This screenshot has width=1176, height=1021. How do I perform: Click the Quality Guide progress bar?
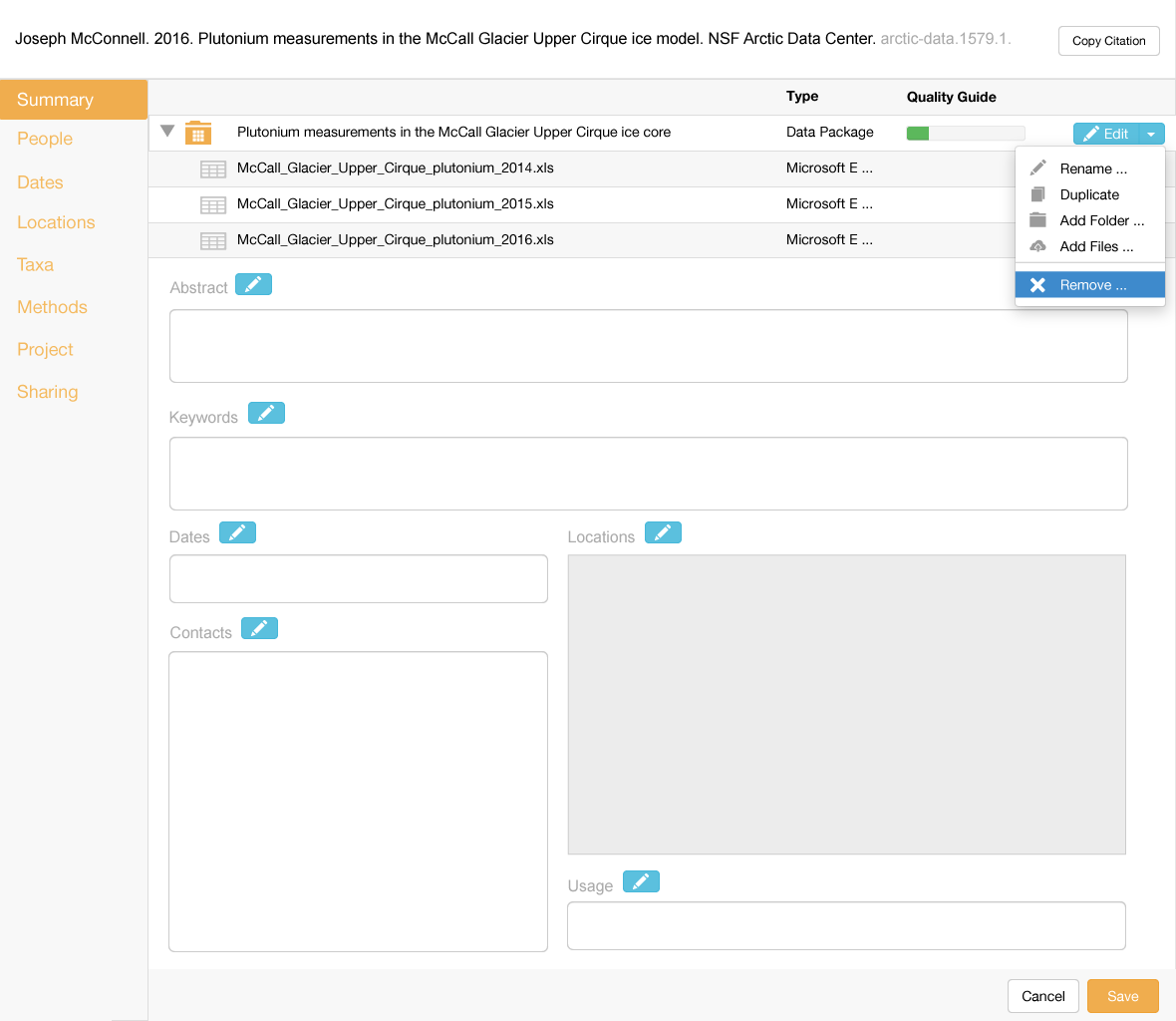tap(965, 134)
